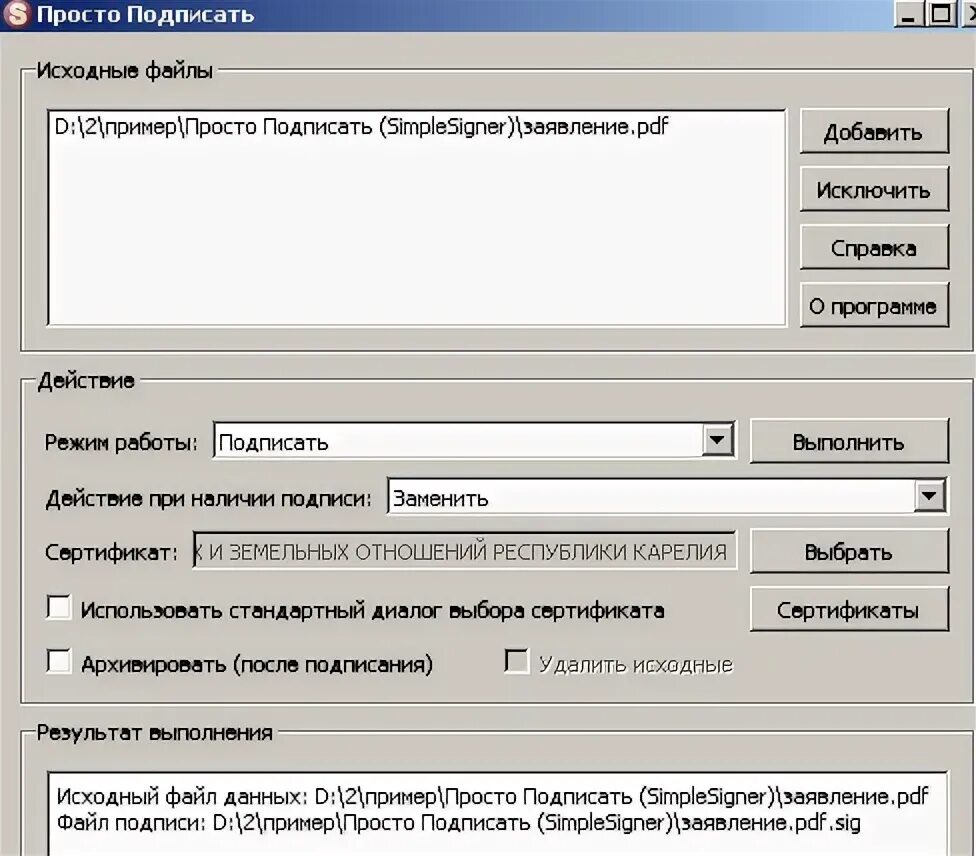Click the app icon in title bar
This screenshot has height=856, width=976.
tap(16, 14)
